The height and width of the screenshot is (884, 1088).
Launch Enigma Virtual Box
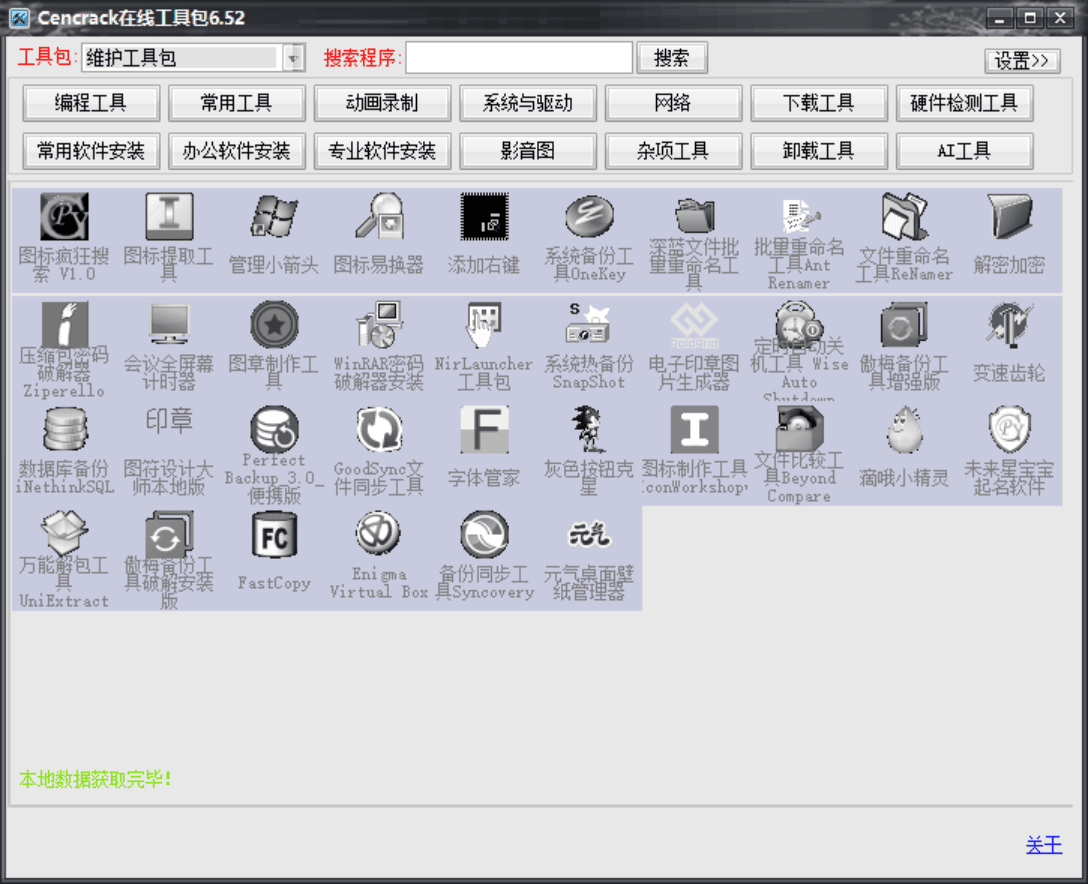(x=378, y=535)
